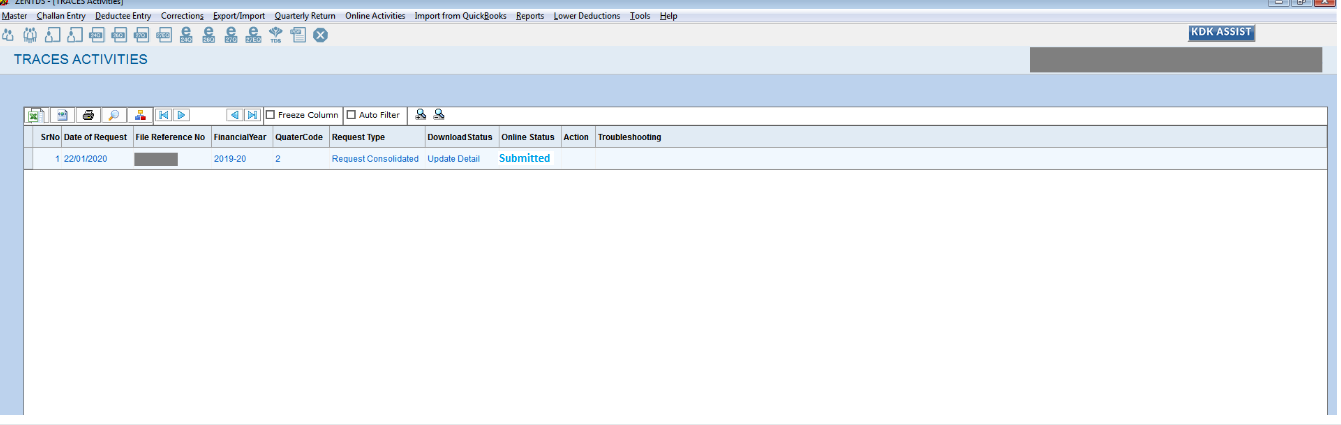Open the e-return 24Q icon
The image size is (1341, 425).
186,35
